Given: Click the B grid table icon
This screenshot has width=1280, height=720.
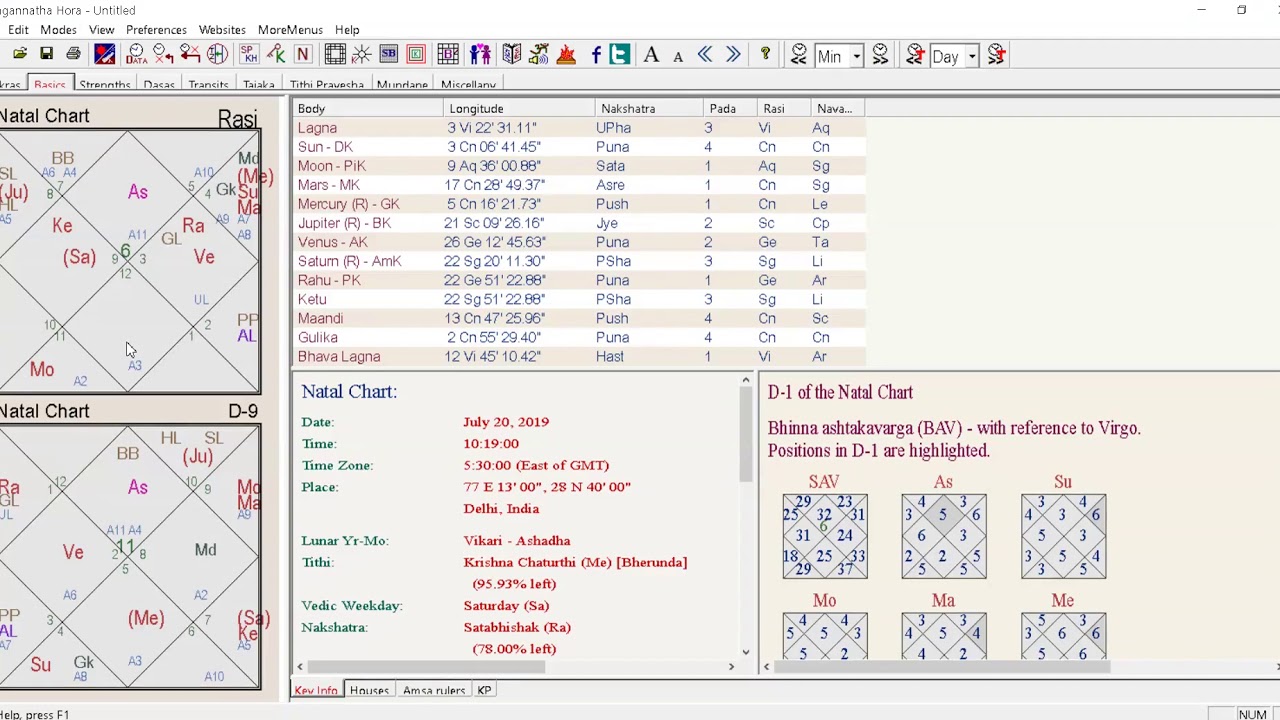Looking at the screenshot, I should point(448,55).
